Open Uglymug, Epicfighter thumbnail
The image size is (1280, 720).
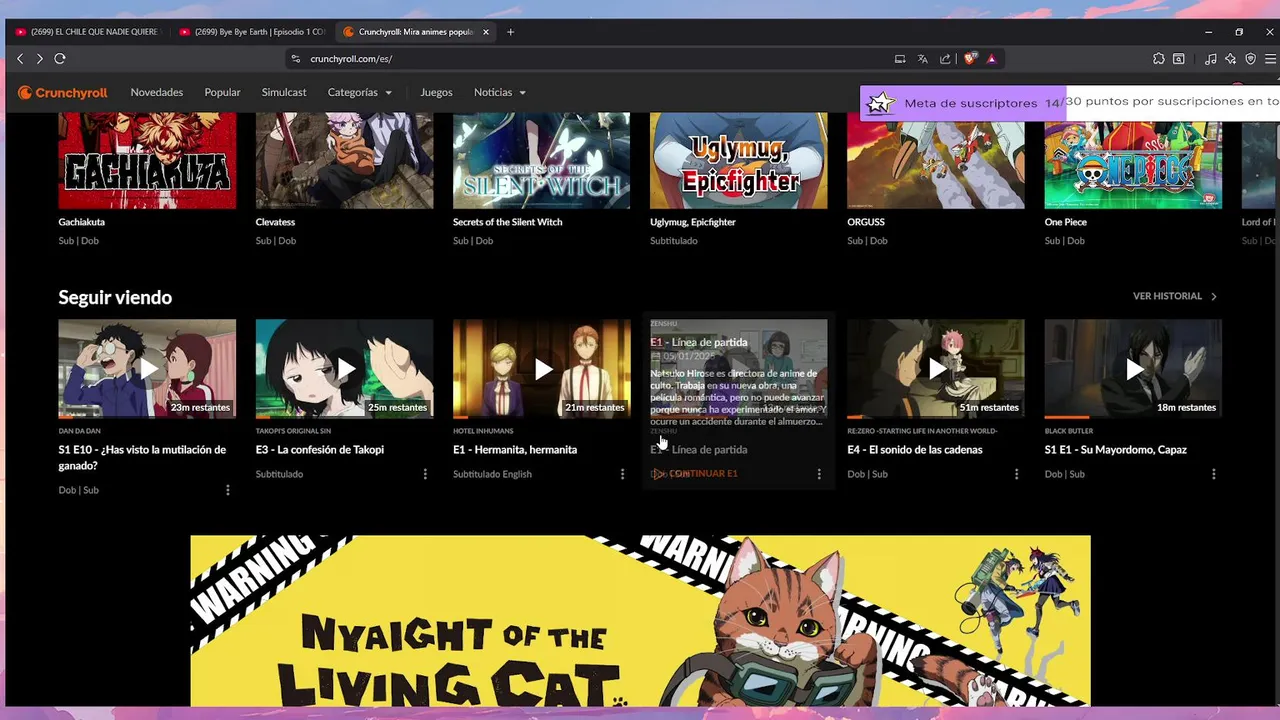tap(739, 160)
